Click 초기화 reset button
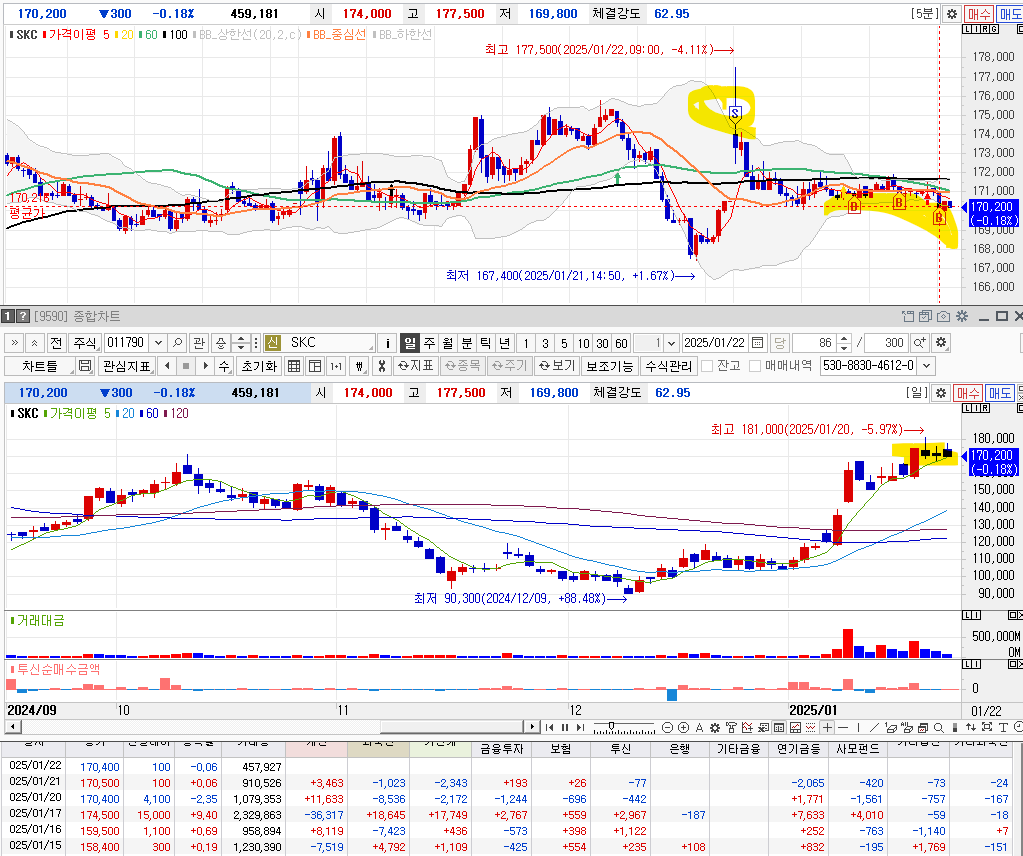Image resolution: width=1023 pixels, height=856 pixels. click(x=259, y=366)
